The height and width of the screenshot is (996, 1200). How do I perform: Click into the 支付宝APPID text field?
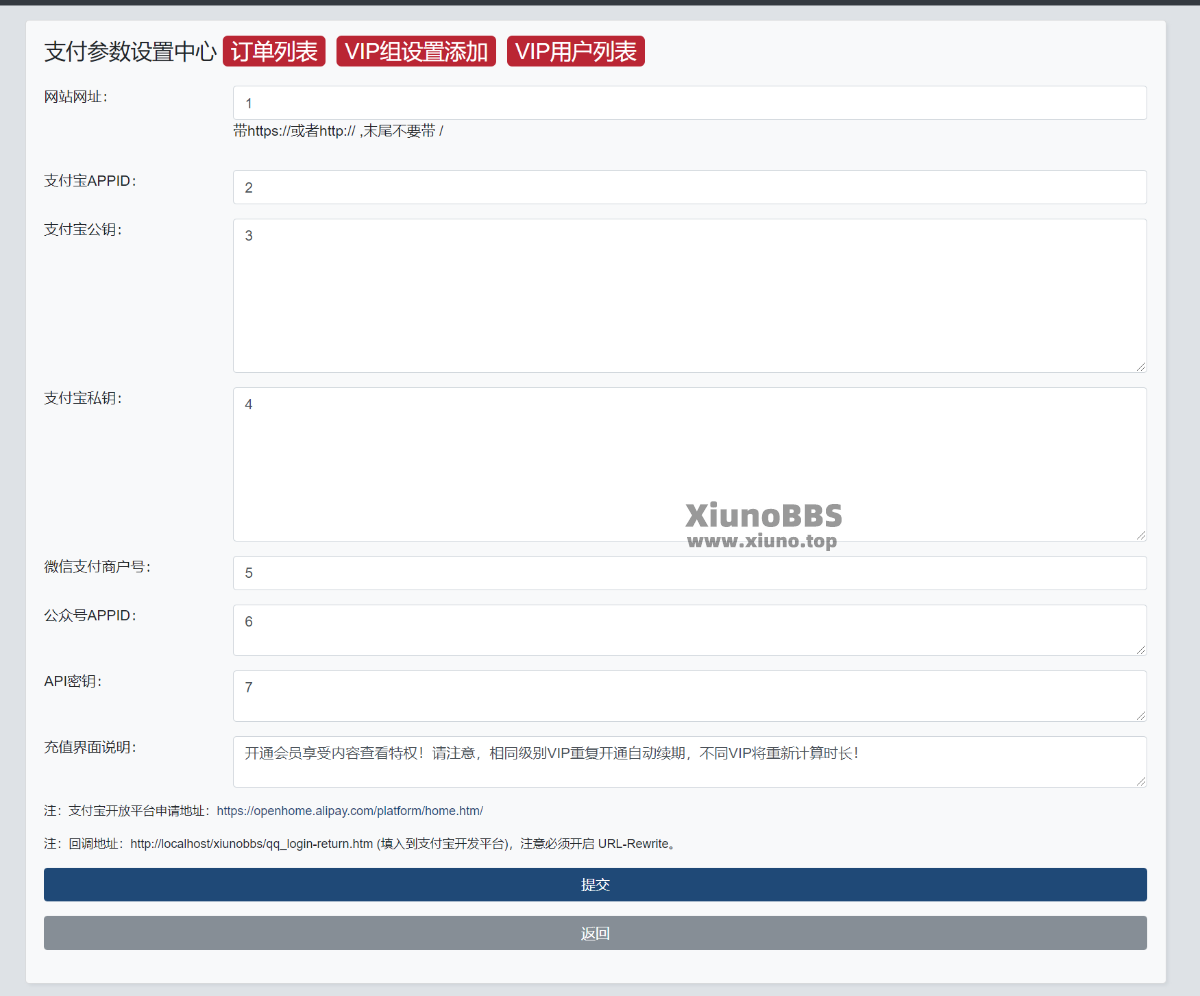pos(689,187)
